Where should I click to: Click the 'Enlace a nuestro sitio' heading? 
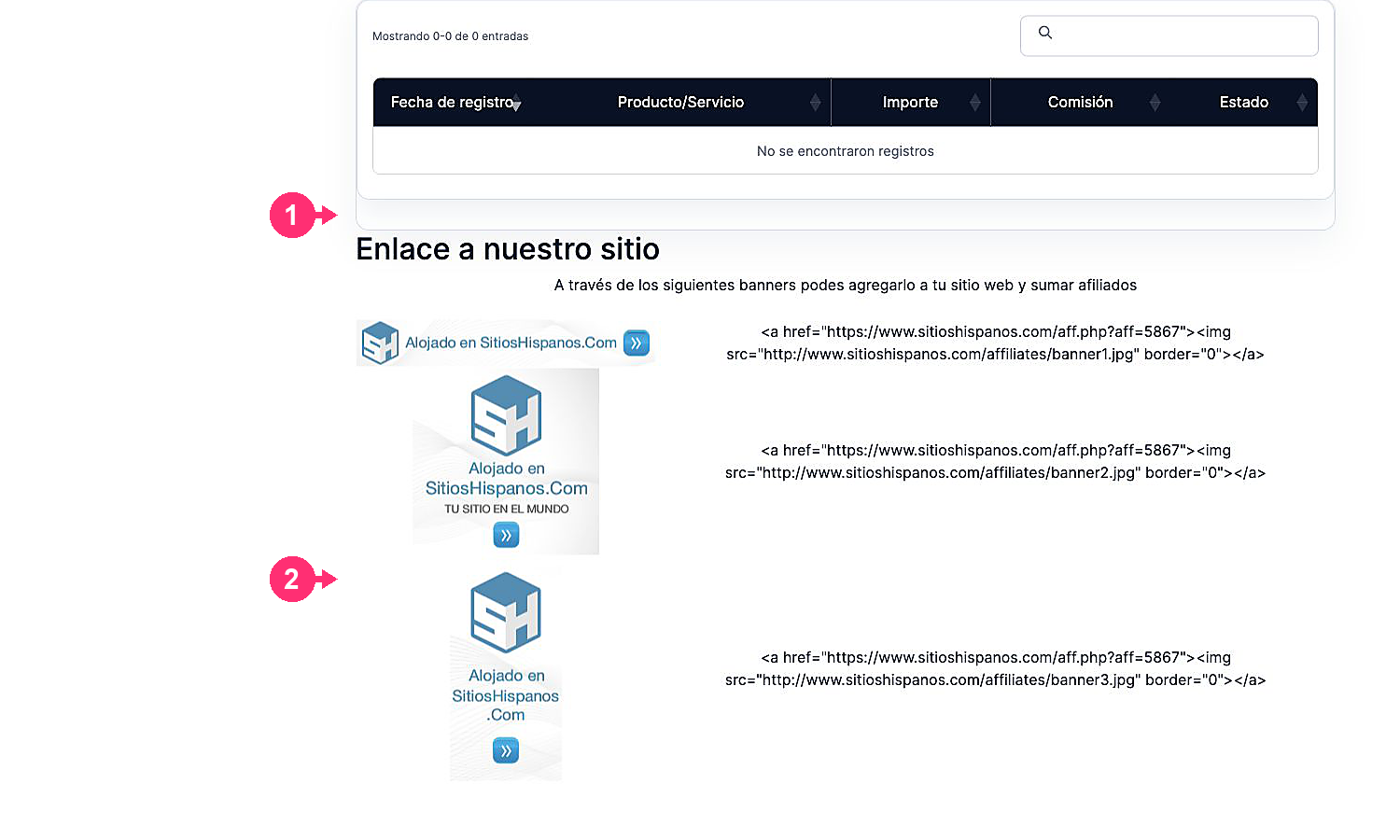click(x=508, y=249)
